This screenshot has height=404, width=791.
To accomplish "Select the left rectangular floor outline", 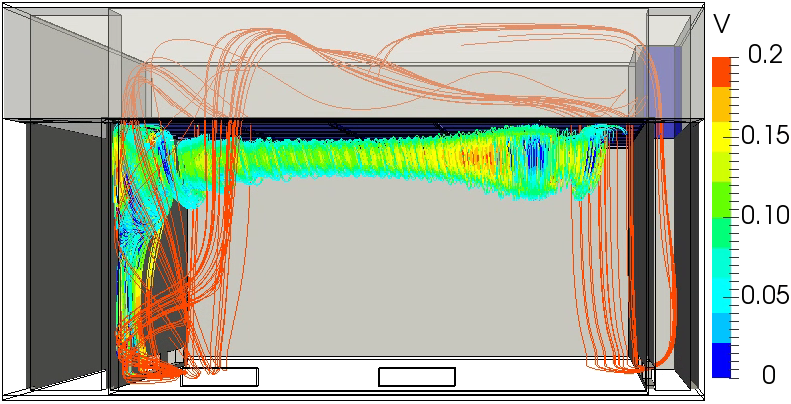I will [219, 376].
